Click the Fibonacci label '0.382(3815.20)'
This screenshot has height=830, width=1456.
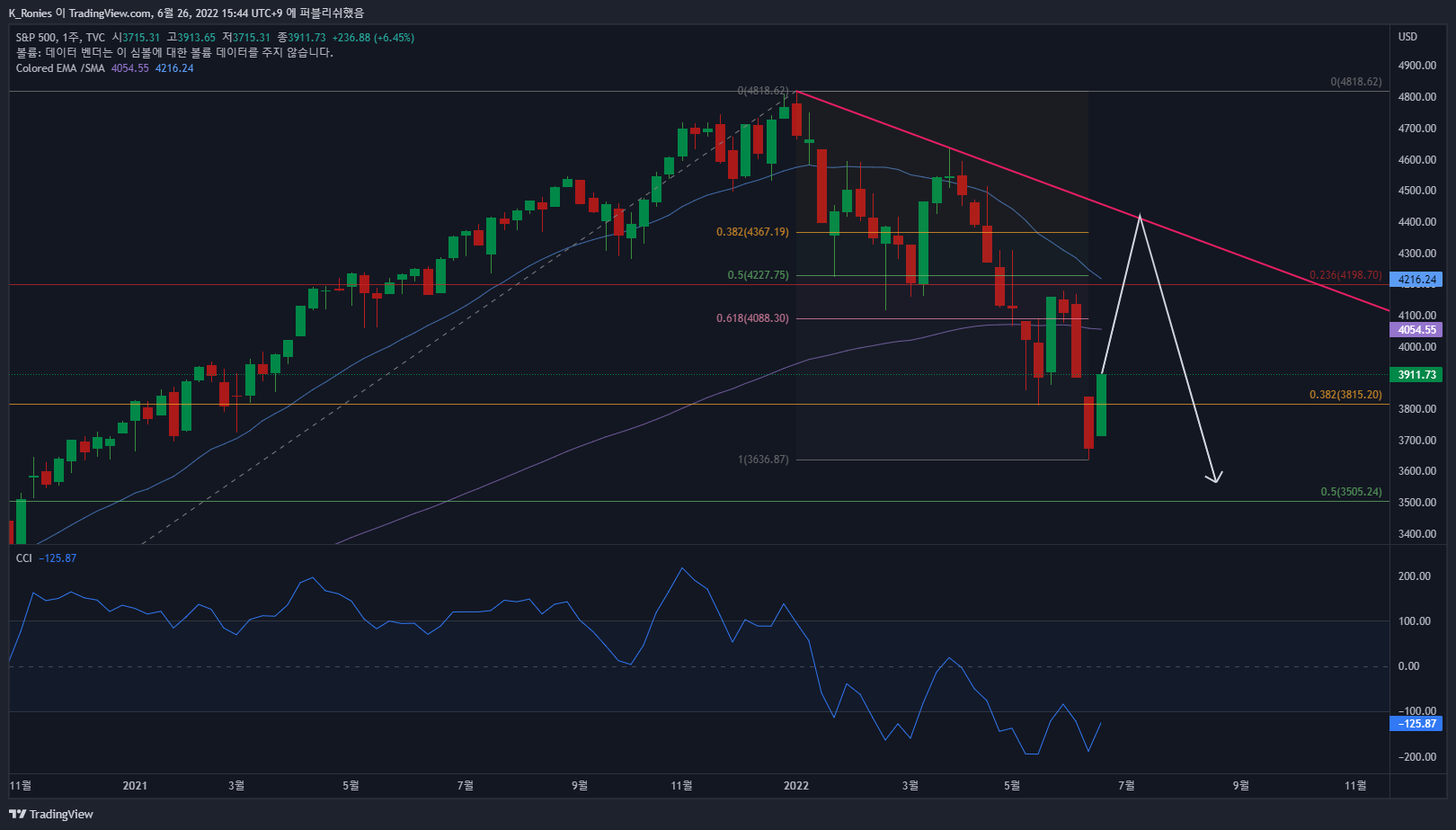pyautogui.click(x=1345, y=395)
